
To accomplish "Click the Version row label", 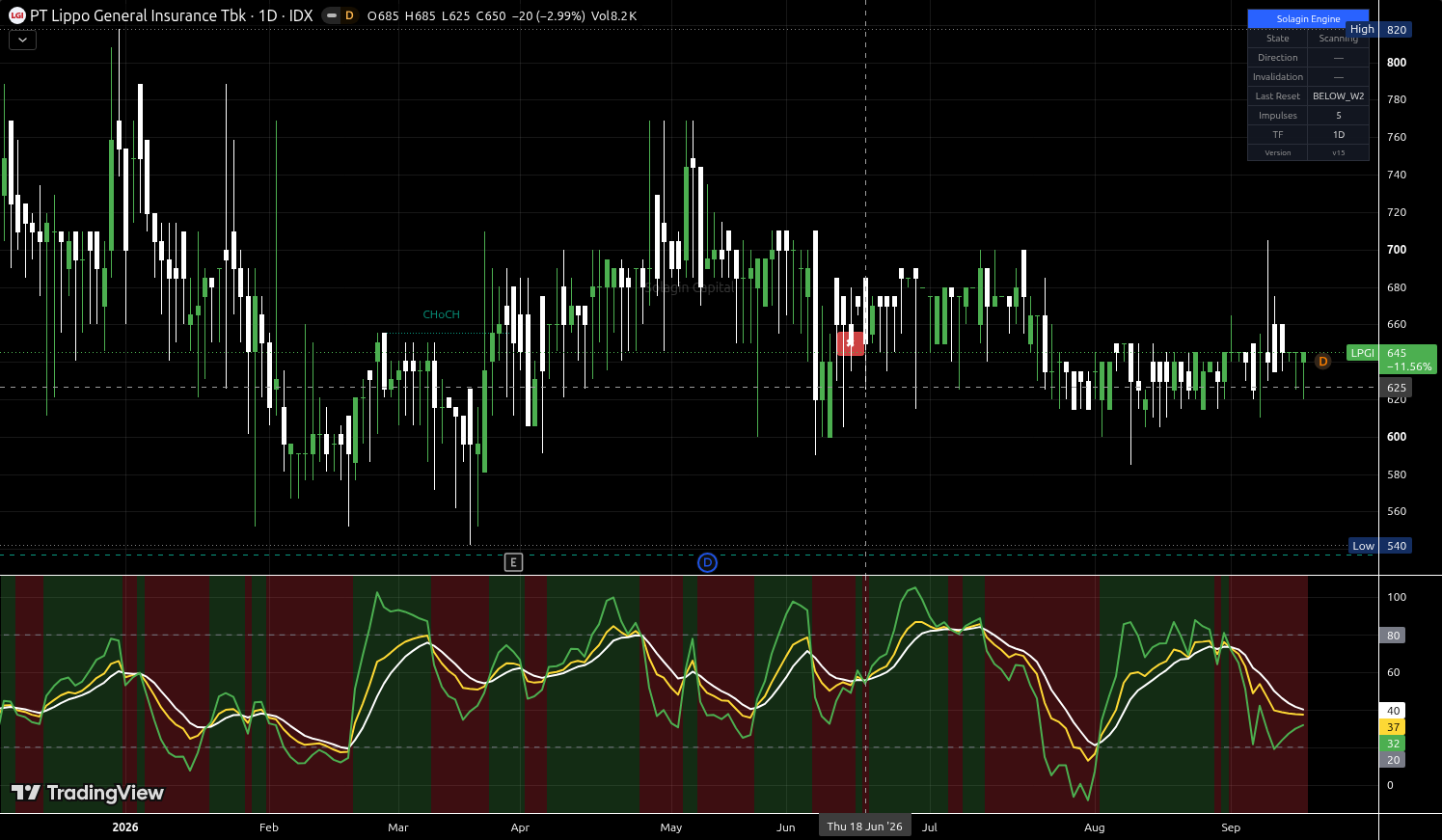I will click(x=1277, y=152).
